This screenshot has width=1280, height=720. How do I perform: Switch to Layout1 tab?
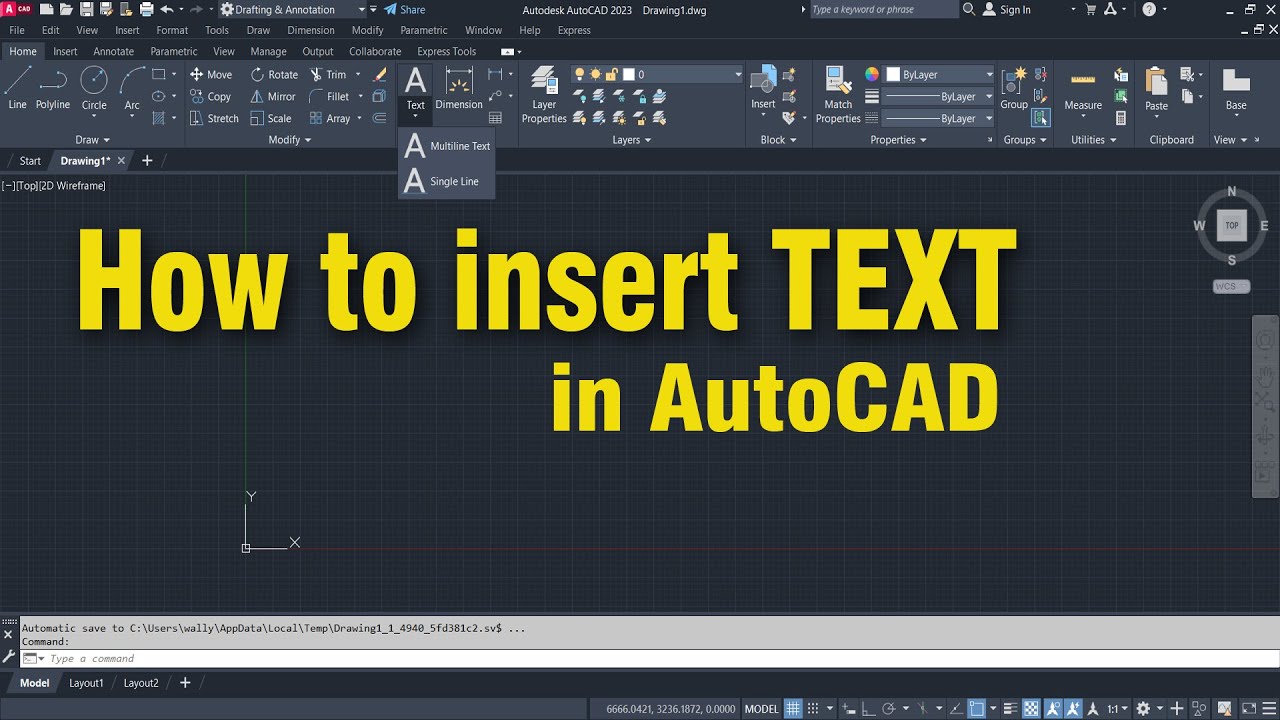tap(86, 683)
